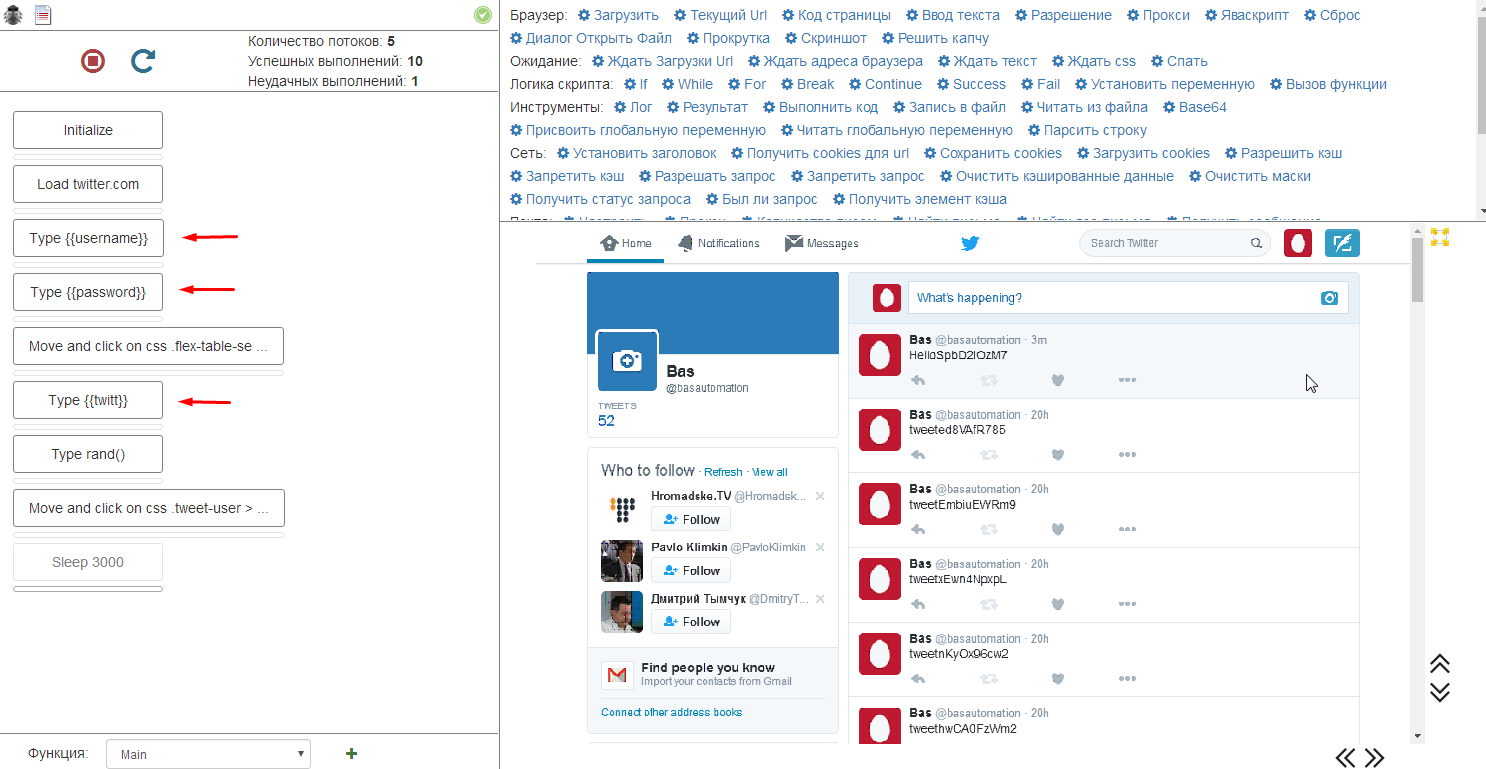This screenshot has width=1486, height=769.
Task: Switch to Twitter Messages tab
Action: (x=822, y=243)
